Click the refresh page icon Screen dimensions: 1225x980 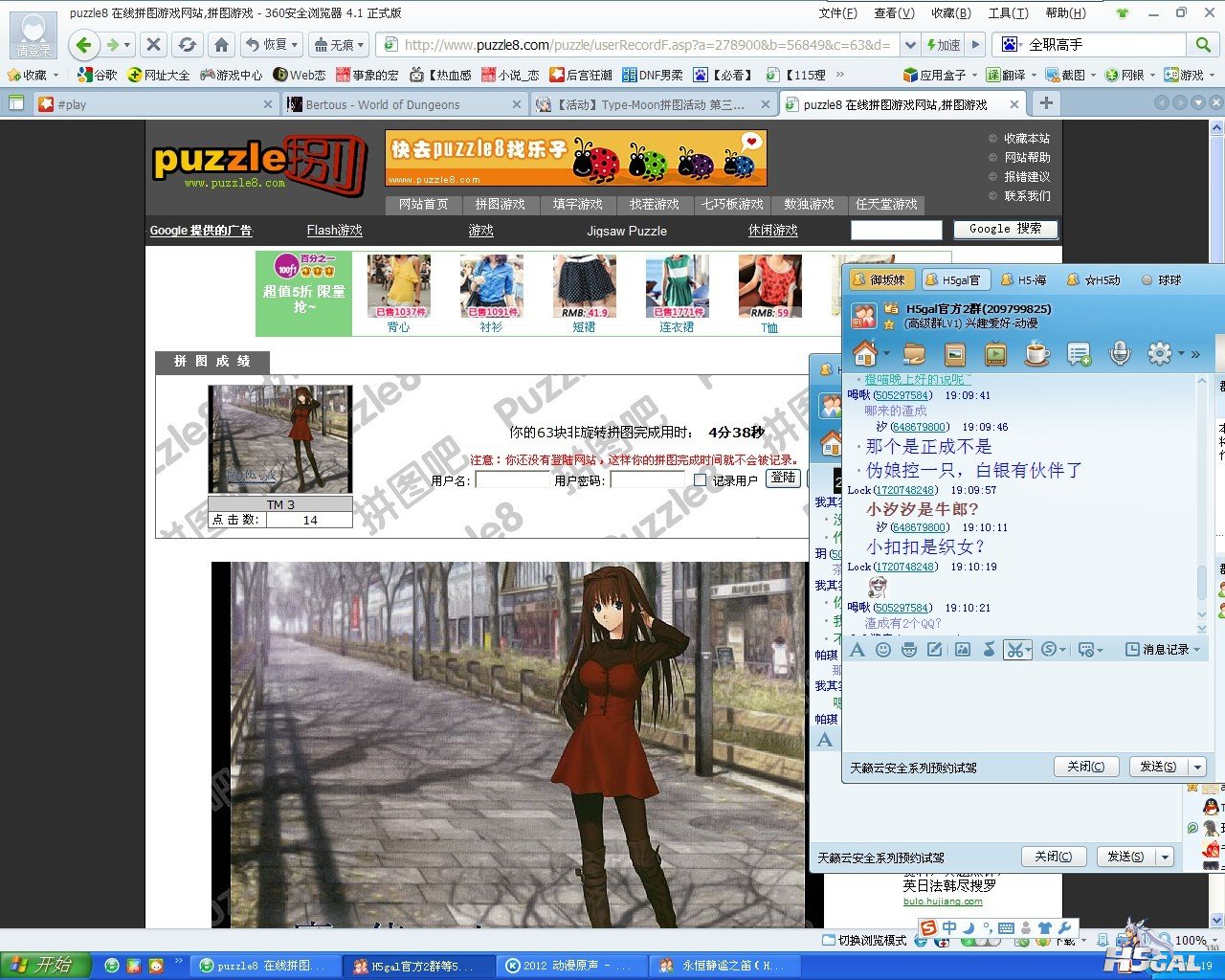[188, 45]
